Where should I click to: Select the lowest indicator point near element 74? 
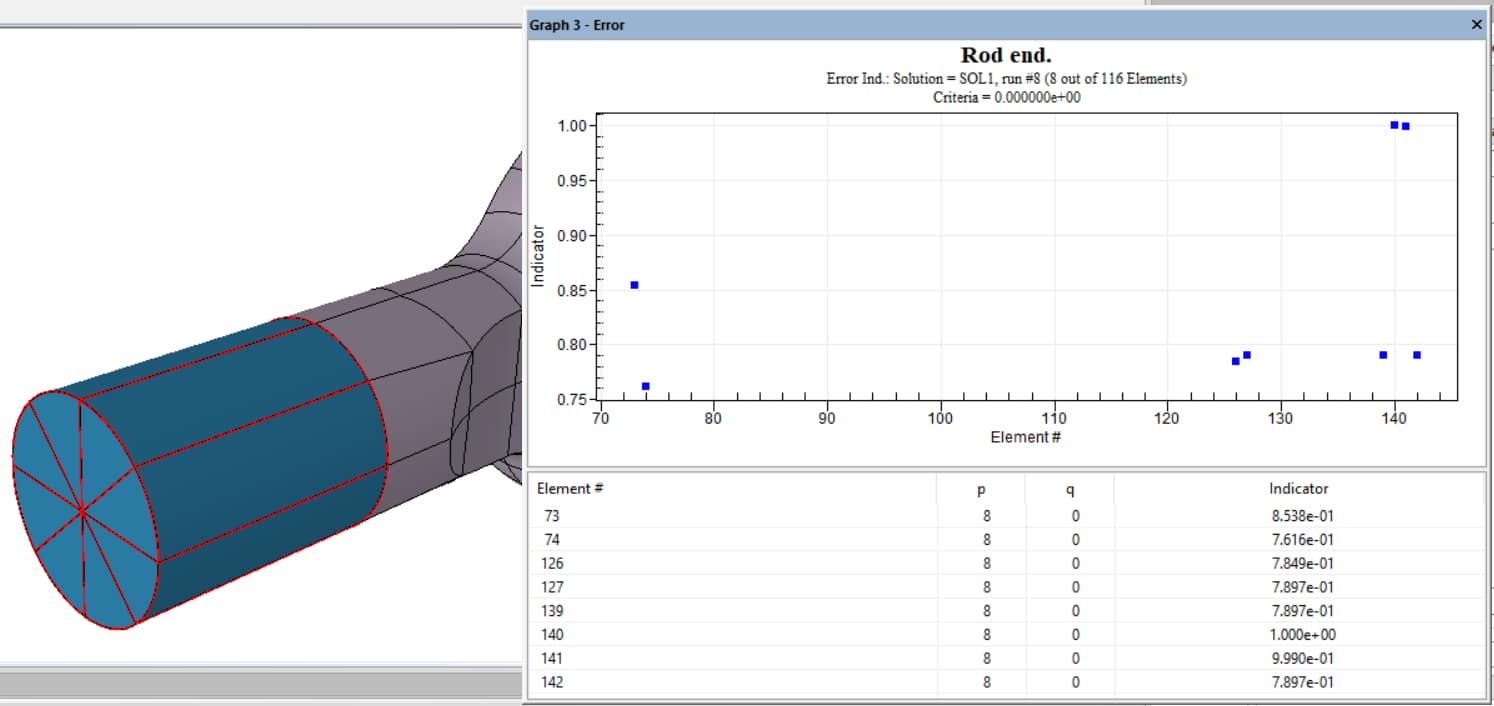pos(645,384)
